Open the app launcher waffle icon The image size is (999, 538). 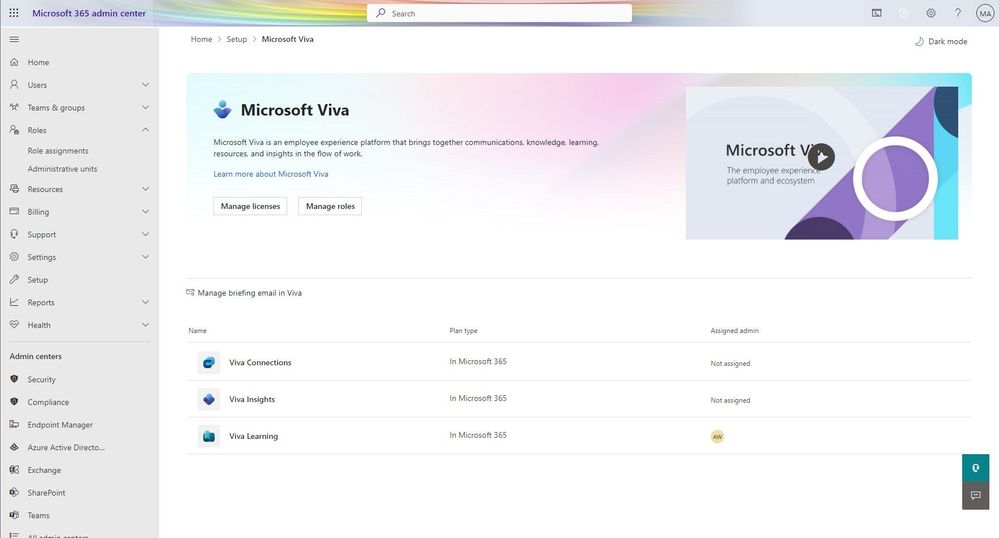click(14, 13)
